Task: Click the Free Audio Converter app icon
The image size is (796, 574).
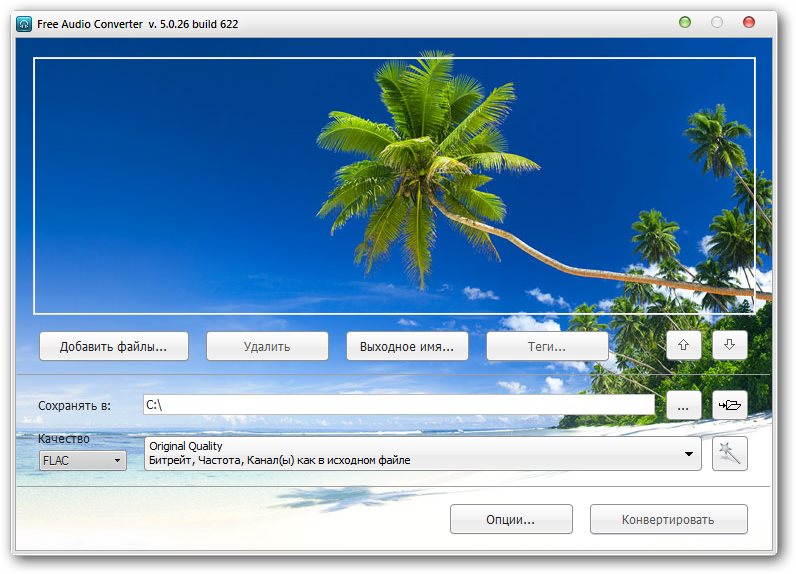Action: pyautogui.click(x=24, y=23)
